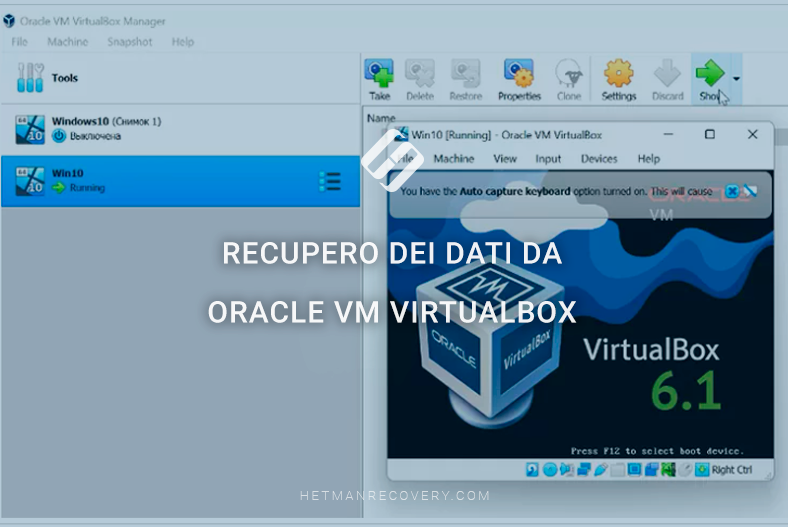This screenshot has height=527, width=788.
Task: Click the display status bar icon
Action: (x=634, y=470)
